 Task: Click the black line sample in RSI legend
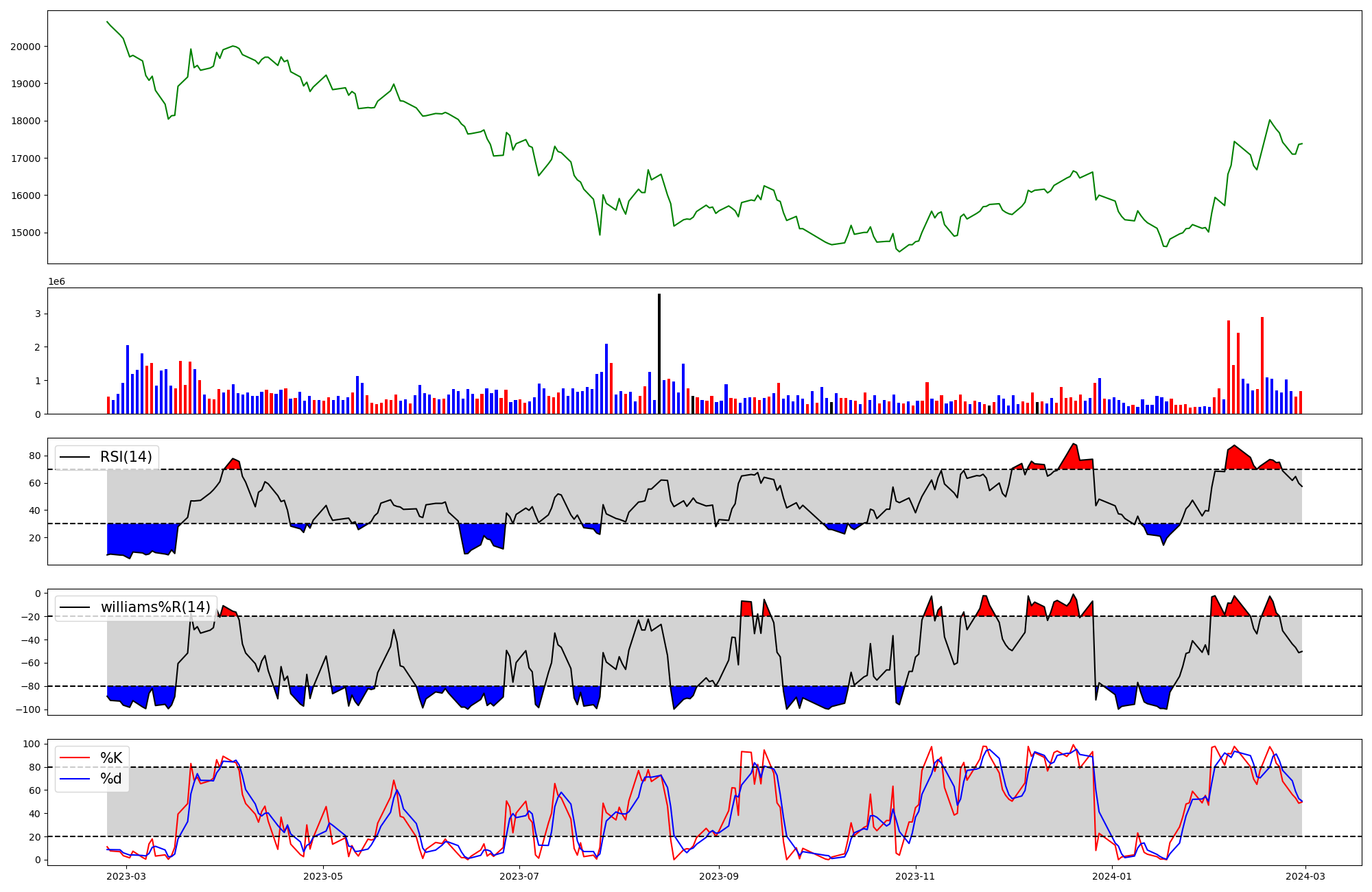coord(75,457)
